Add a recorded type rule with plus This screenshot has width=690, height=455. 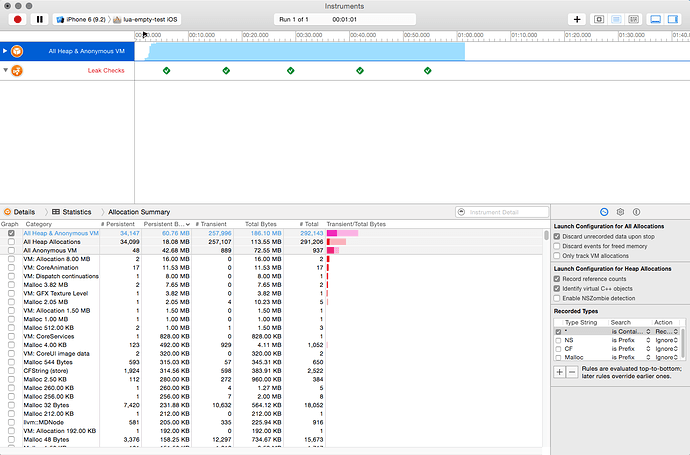point(560,372)
